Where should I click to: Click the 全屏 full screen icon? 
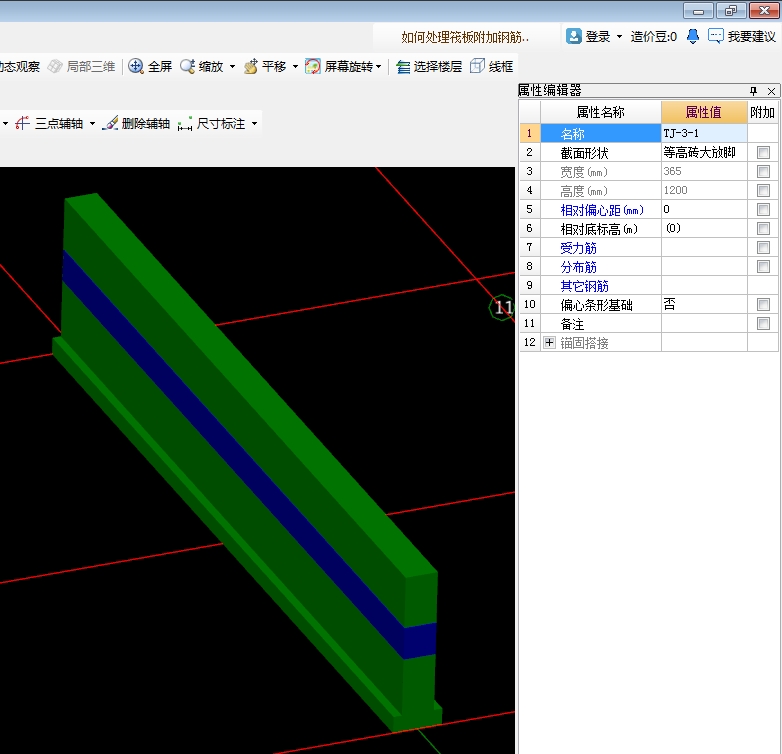[136, 66]
